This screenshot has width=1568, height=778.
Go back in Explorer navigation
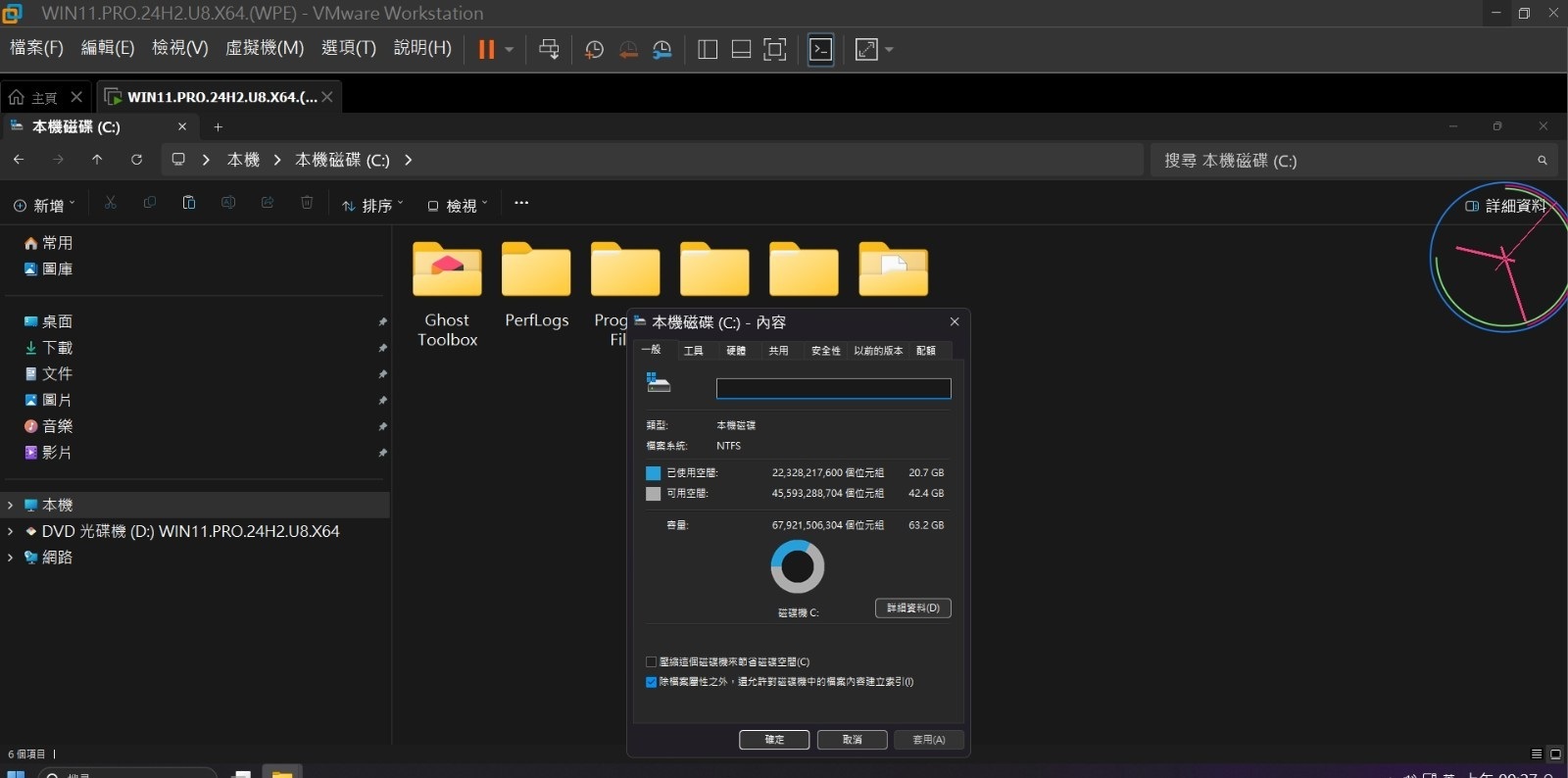19,159
